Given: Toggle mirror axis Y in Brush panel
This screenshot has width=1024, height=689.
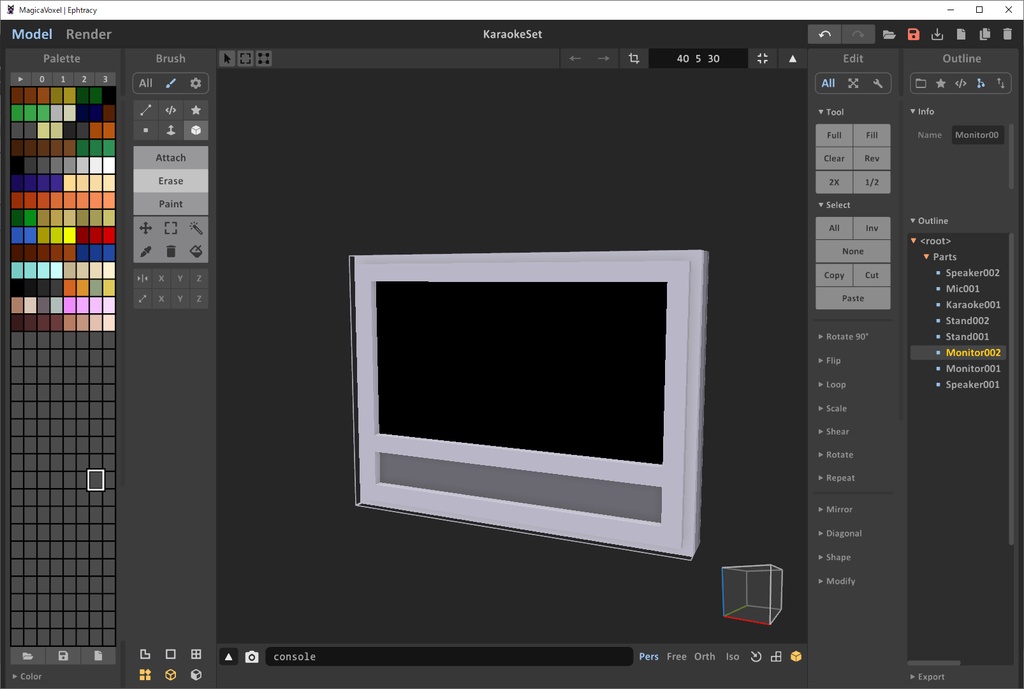Looking at the screenshot, I should [x=180, y=278].
